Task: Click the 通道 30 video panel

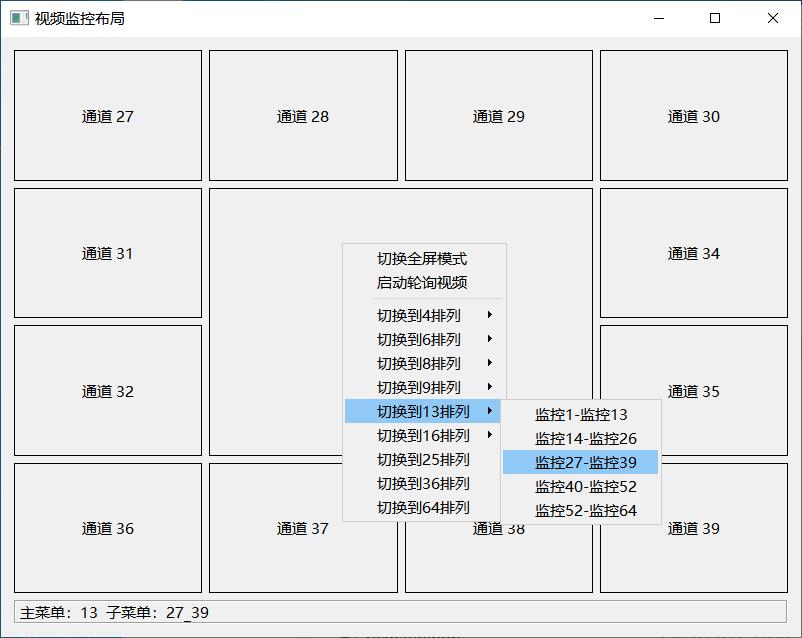Action: [693, 116]
